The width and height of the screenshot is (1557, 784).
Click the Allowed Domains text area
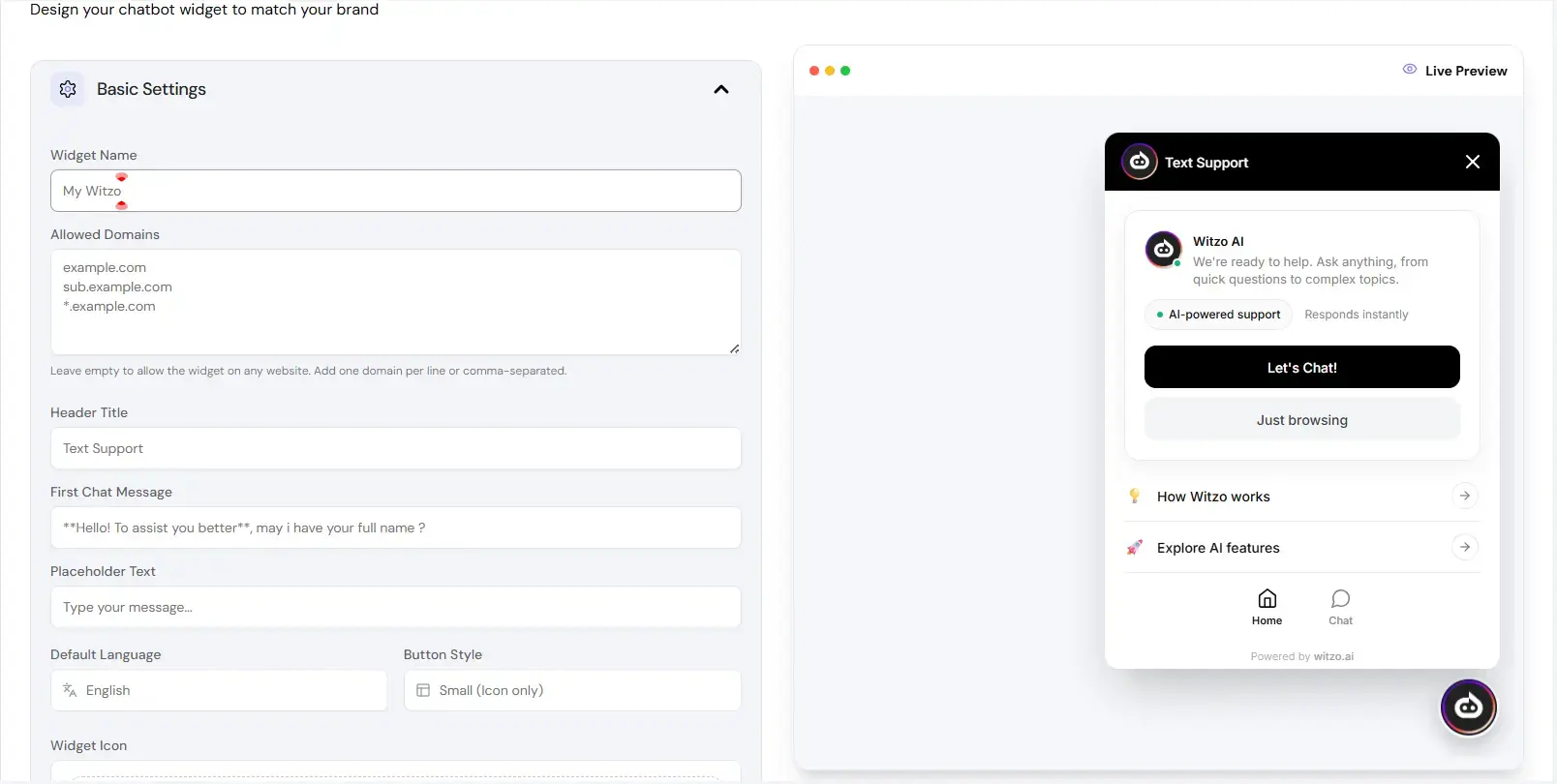pos(395,302)
